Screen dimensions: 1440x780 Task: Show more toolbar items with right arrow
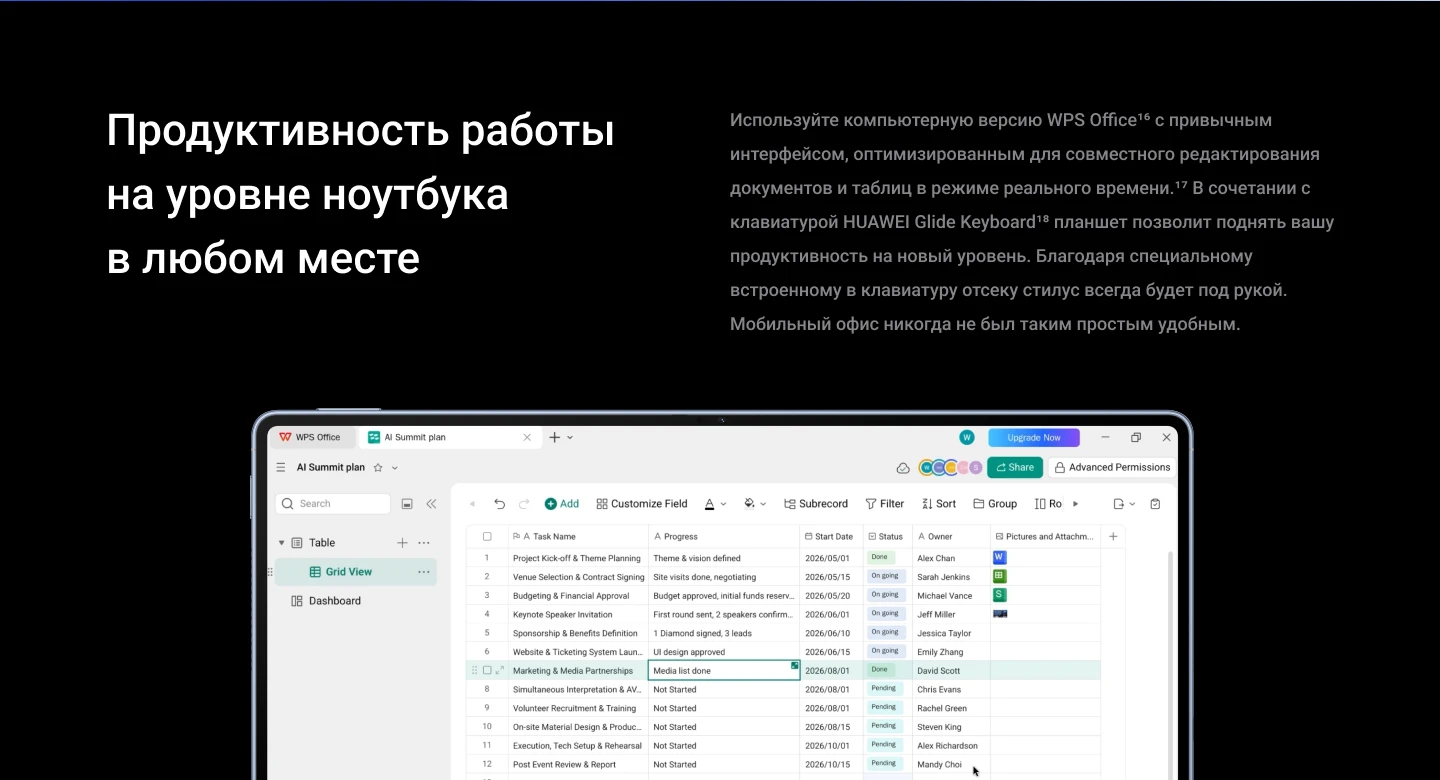tap(1076, 504)
